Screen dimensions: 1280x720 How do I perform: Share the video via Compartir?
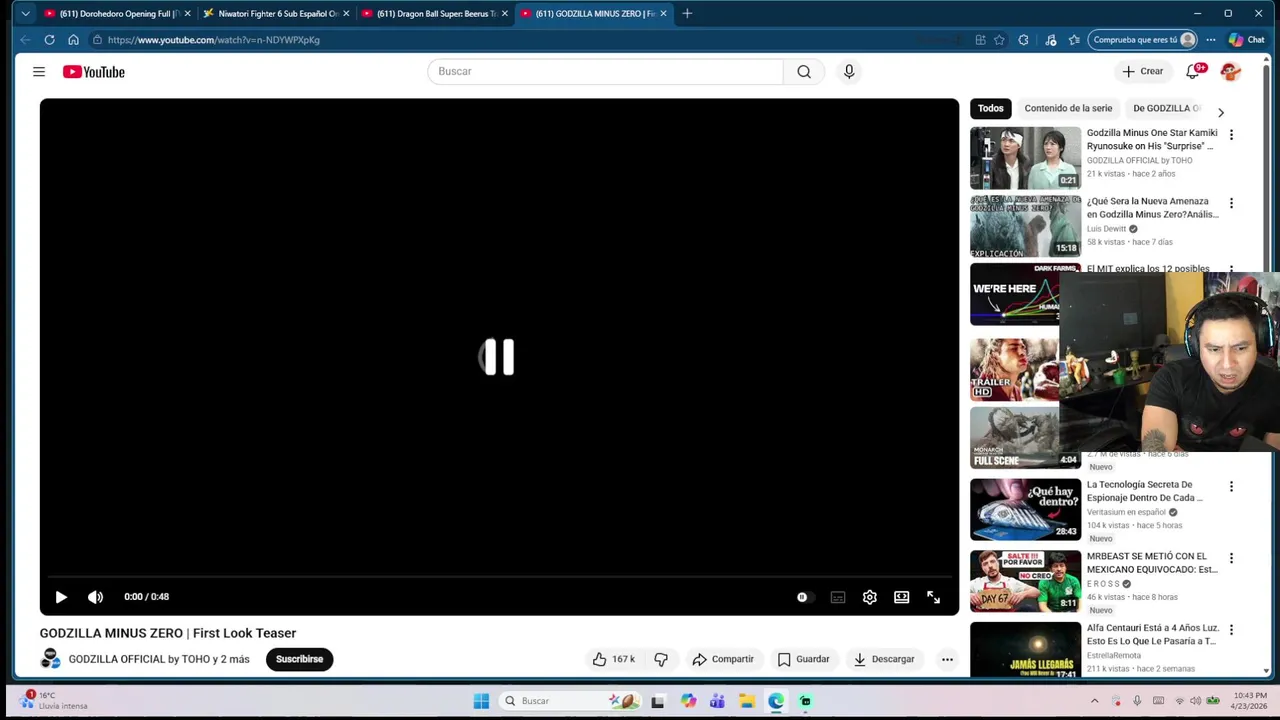(723, 659)
